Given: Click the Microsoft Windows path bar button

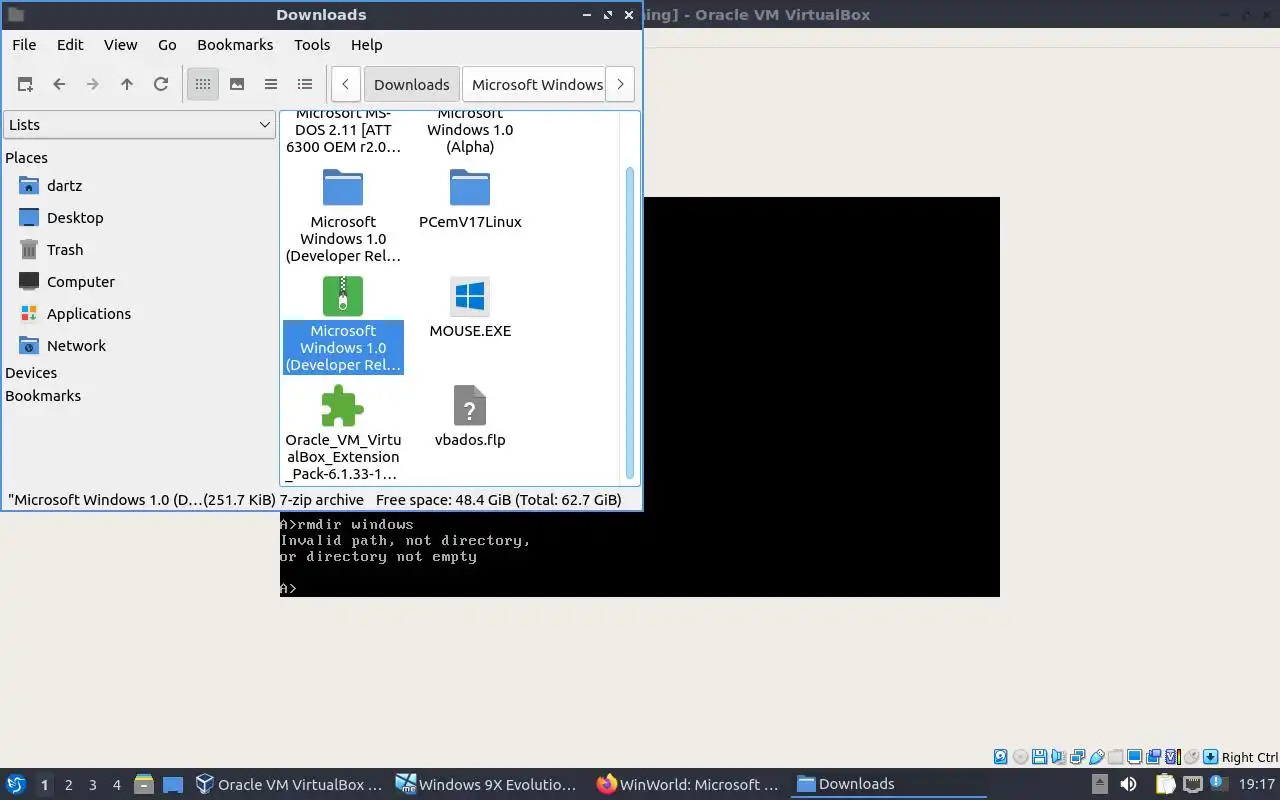Looking at the screenshot, I should (534, 84).
